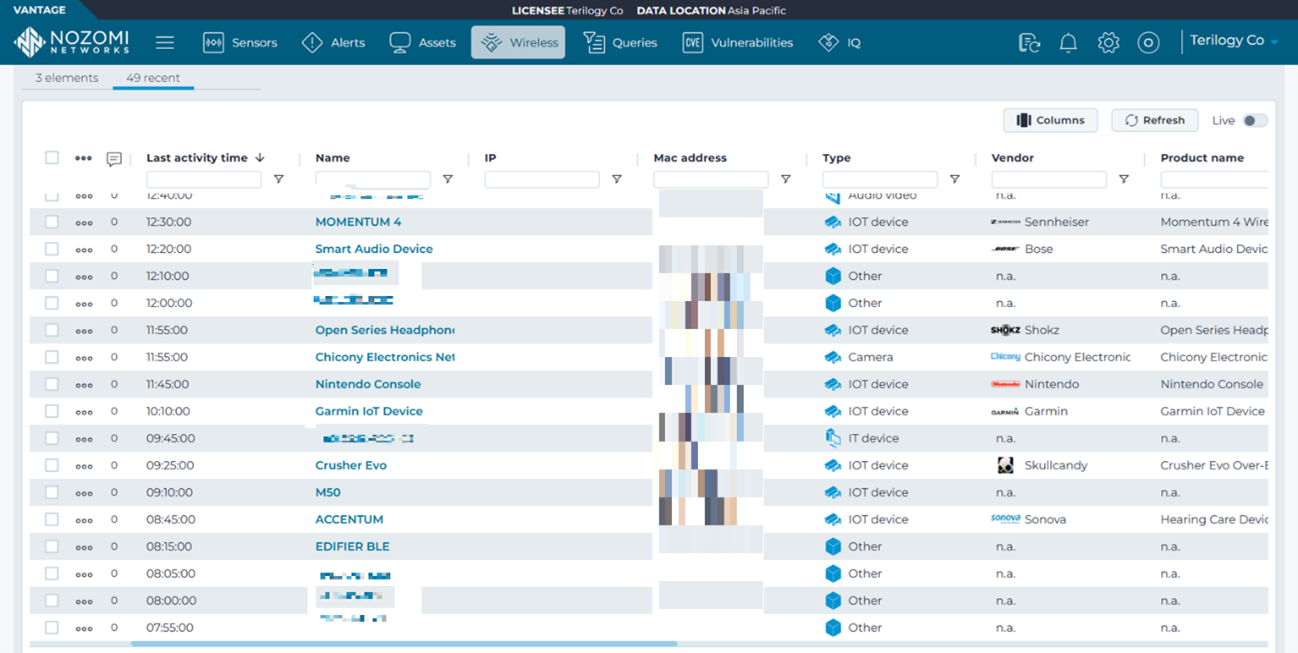The width and height of the screenshot is (1298, 653).
Task: Check the select-all header checkbox
Action: point(52,157)
